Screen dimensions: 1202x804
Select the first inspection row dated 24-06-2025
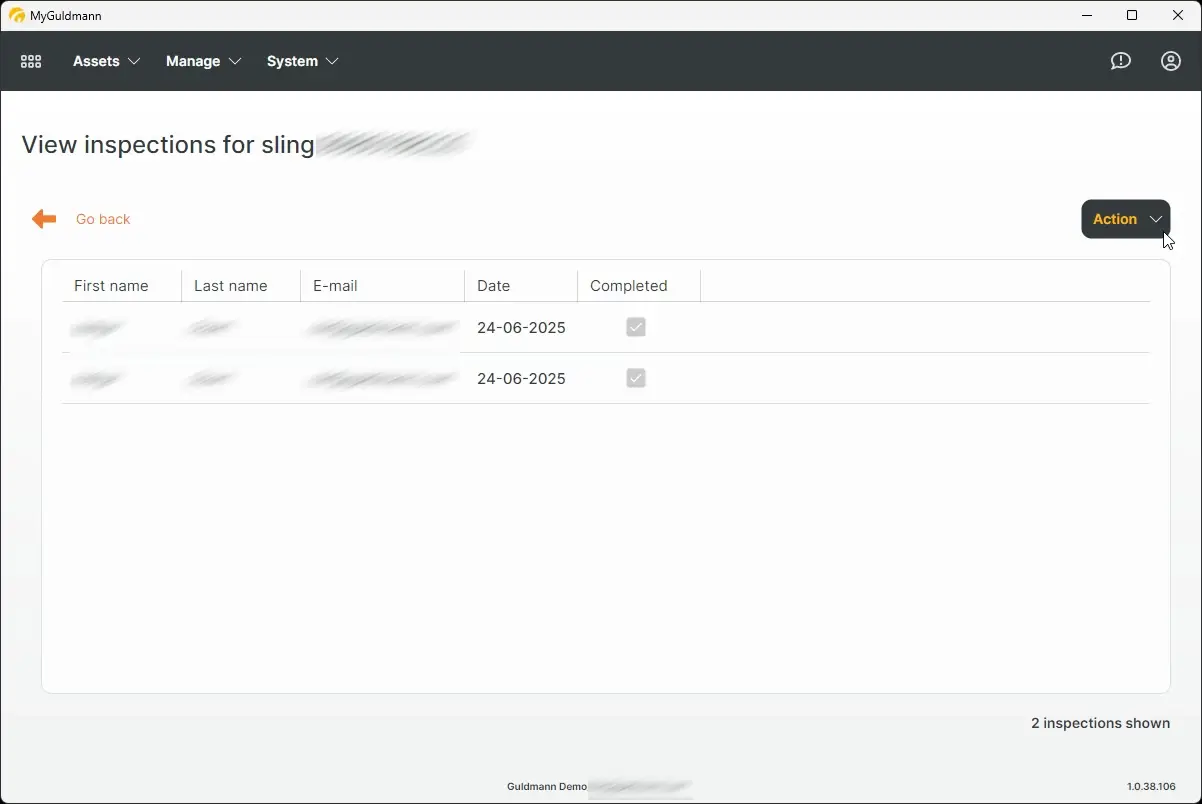(520, 327)
